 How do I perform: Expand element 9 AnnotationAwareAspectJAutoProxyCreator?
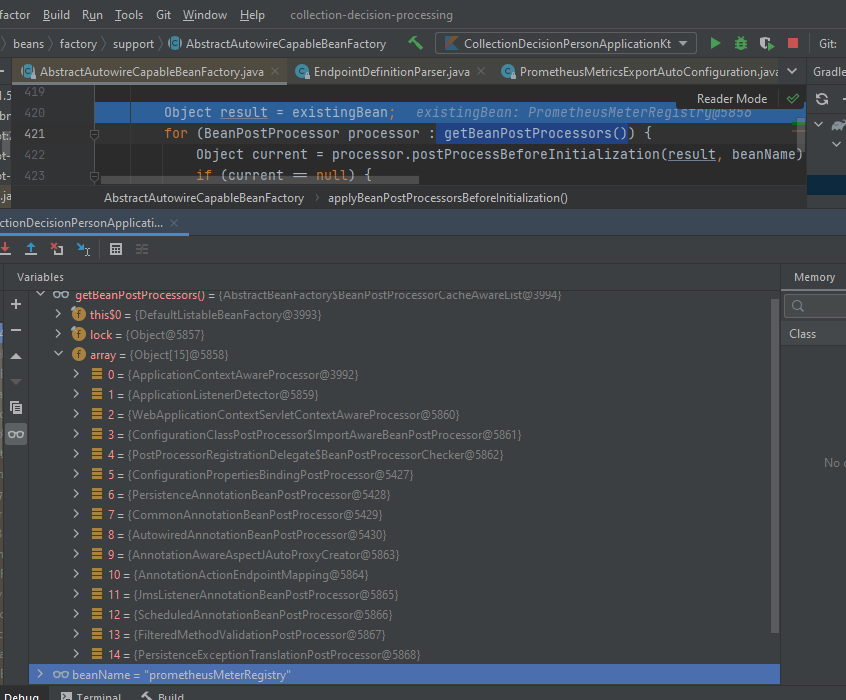pos(76,554)
